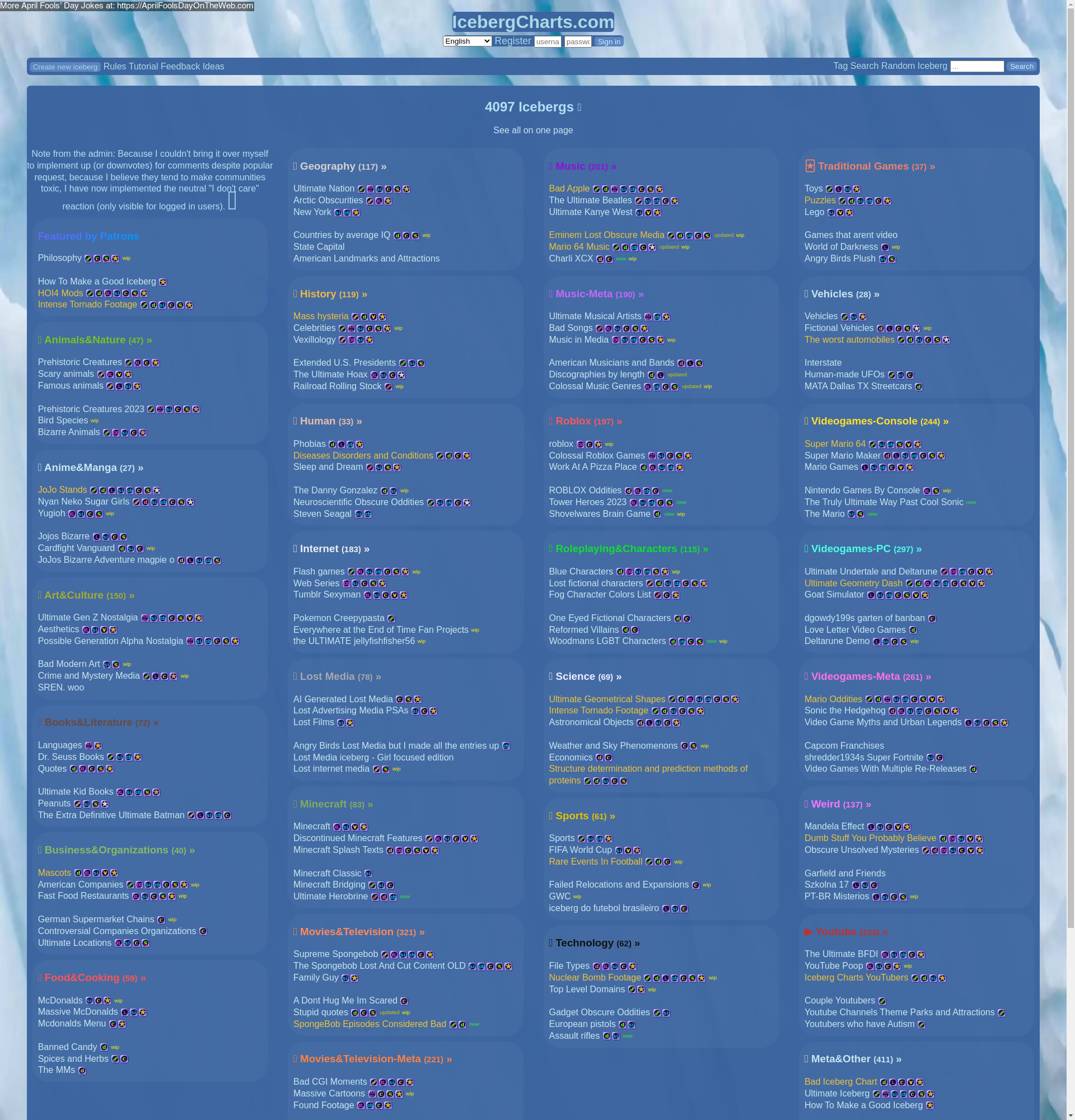Open the Games that arent video iceberg
Viewport: 1075px width, 1120px height.
click(850, 235)
